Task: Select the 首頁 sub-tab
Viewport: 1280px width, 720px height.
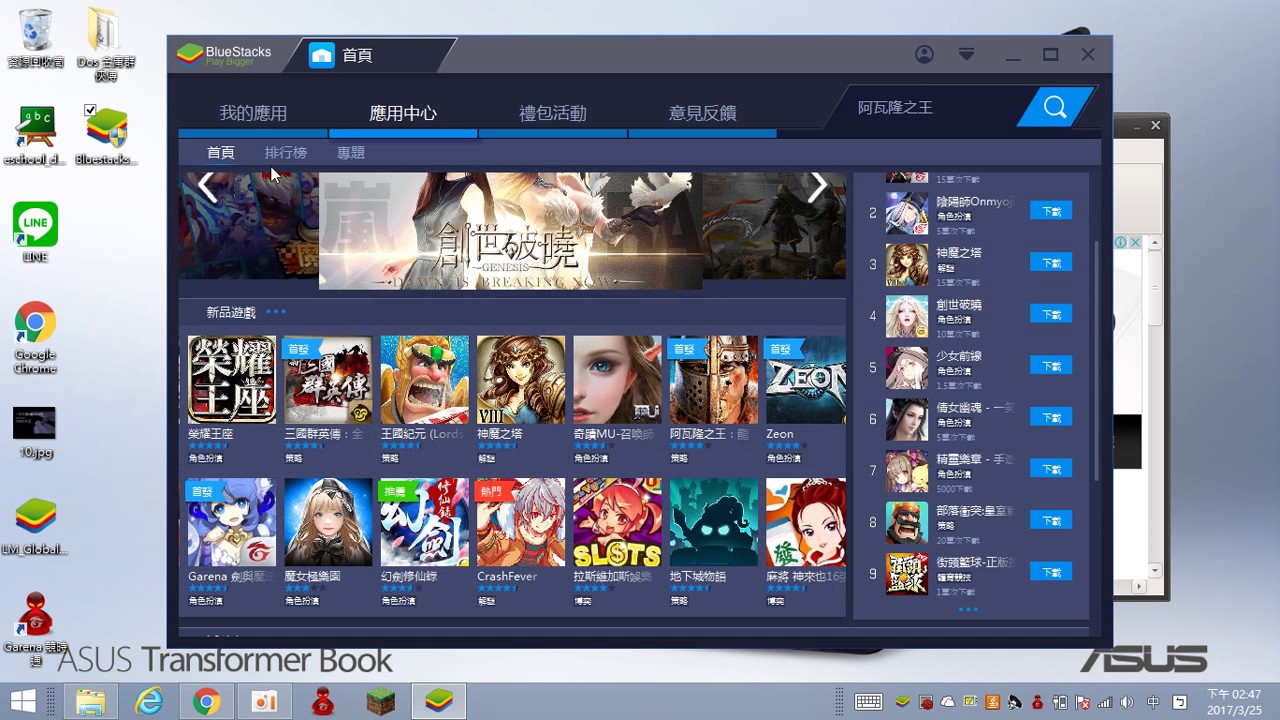Action: point(221,153)
